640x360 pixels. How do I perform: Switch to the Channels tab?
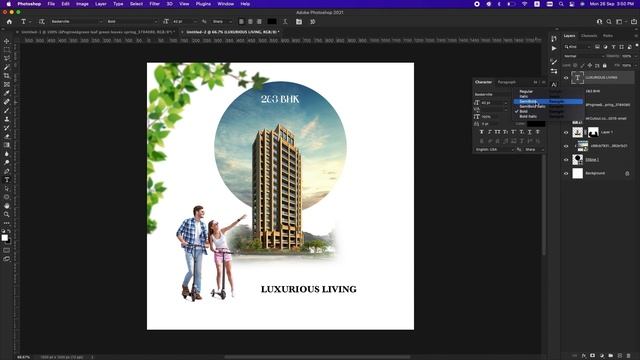tap(589, 36)
